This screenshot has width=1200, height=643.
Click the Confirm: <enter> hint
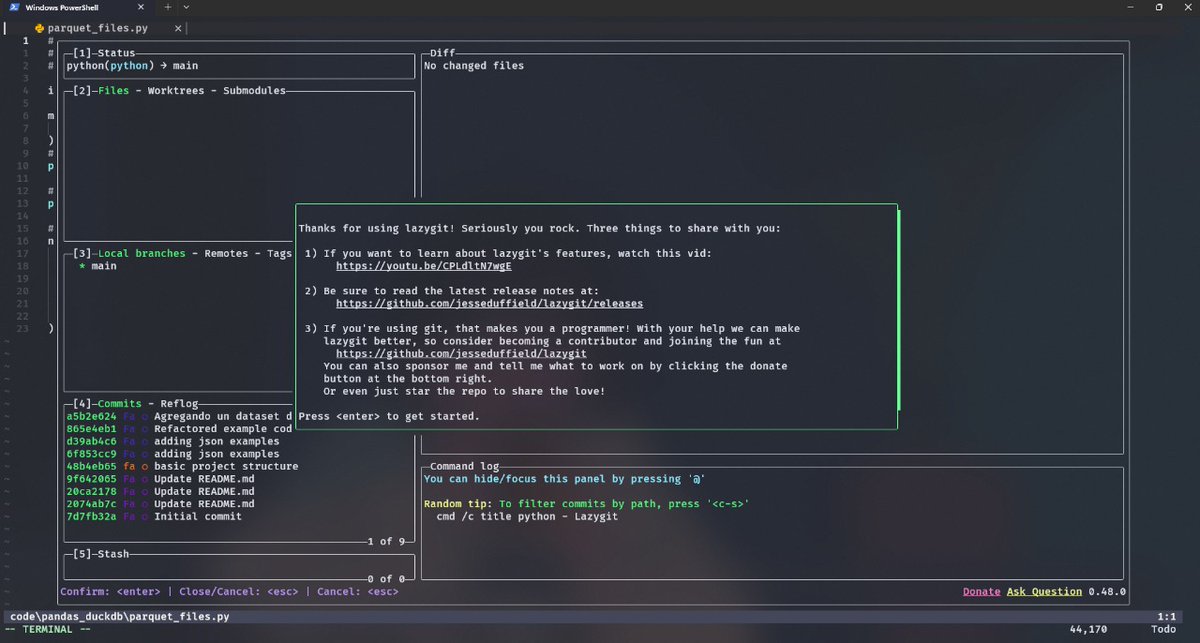pyautogui.click(x=110, y=591)
